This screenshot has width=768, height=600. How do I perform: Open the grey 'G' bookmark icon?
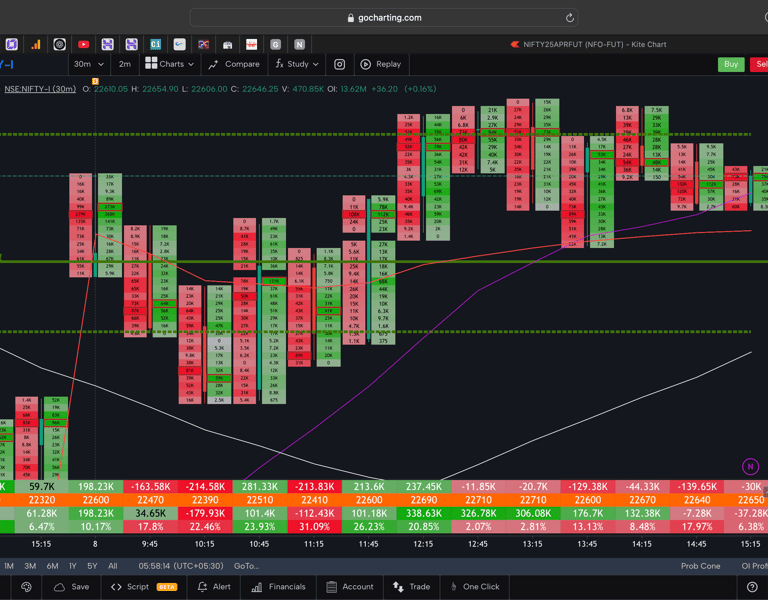tap(275, 45)
